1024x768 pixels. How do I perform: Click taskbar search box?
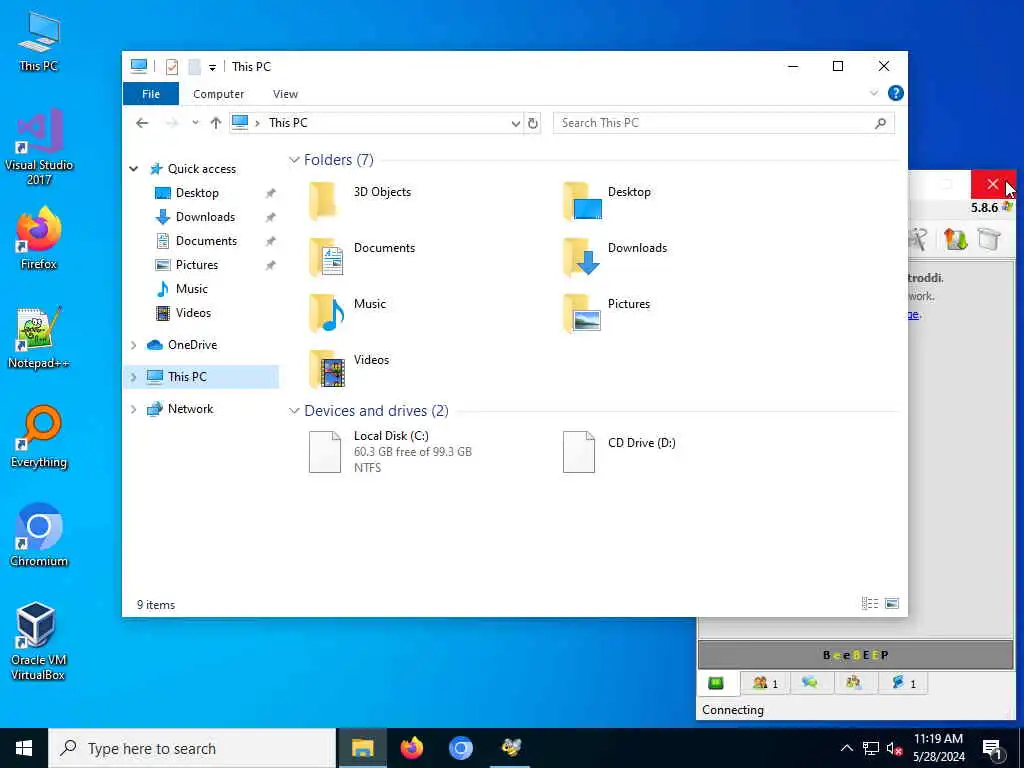193,748
